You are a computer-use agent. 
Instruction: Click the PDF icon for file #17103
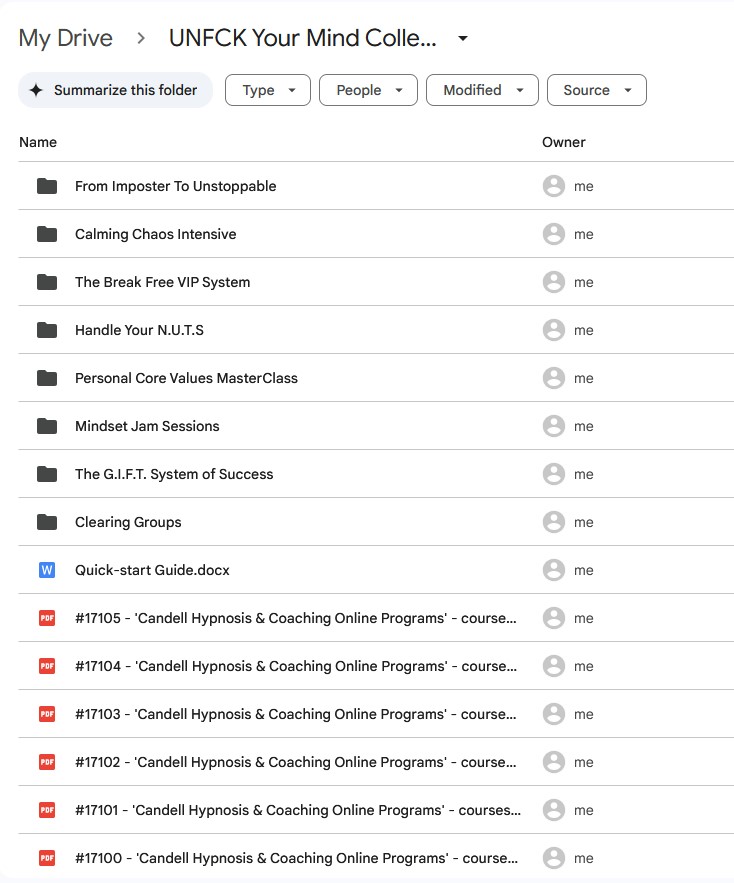47,714
